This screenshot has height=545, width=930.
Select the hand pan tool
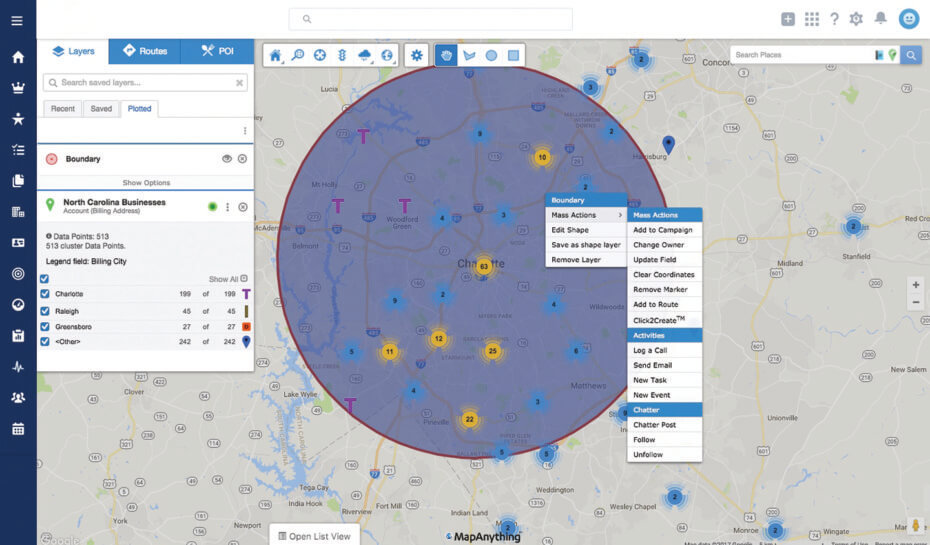click(x=446, y=55)
